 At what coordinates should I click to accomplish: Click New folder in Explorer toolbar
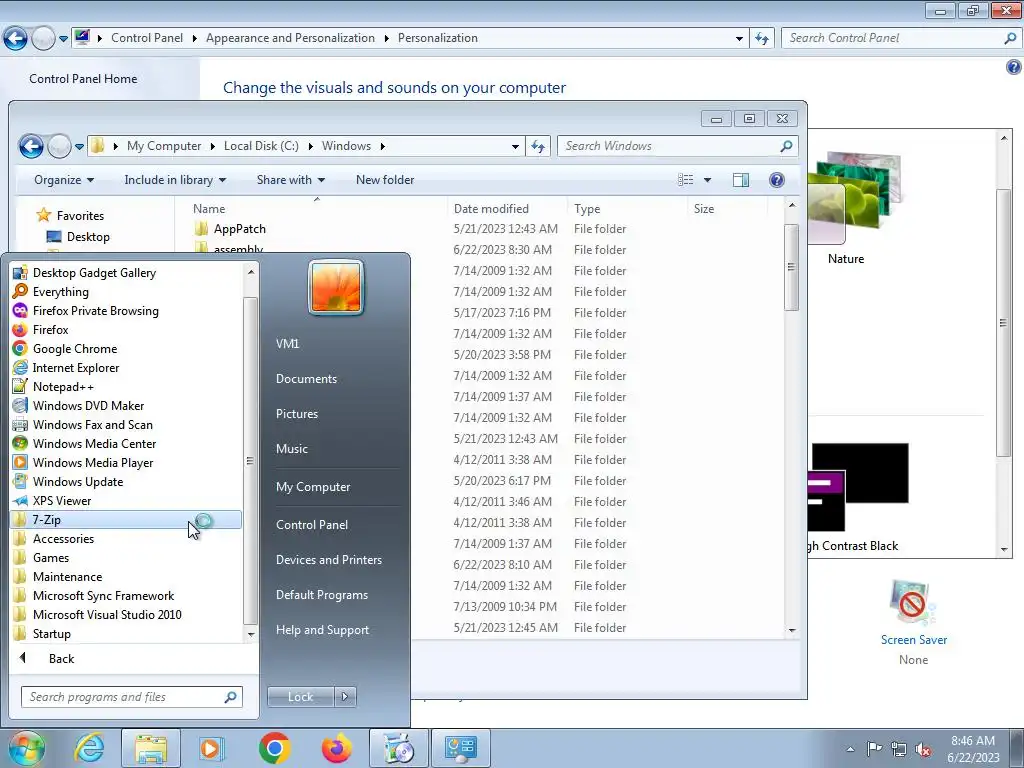tap(385, 180)
